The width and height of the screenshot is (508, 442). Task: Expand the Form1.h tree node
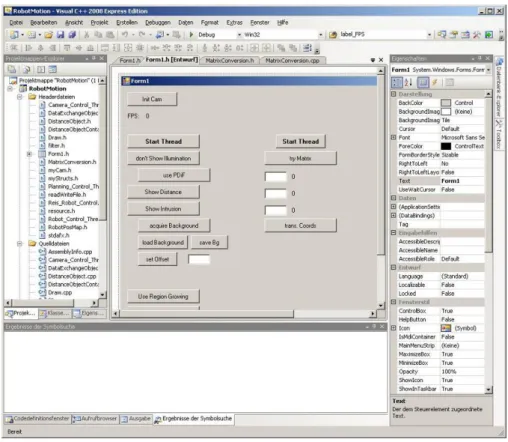(29, 154)
